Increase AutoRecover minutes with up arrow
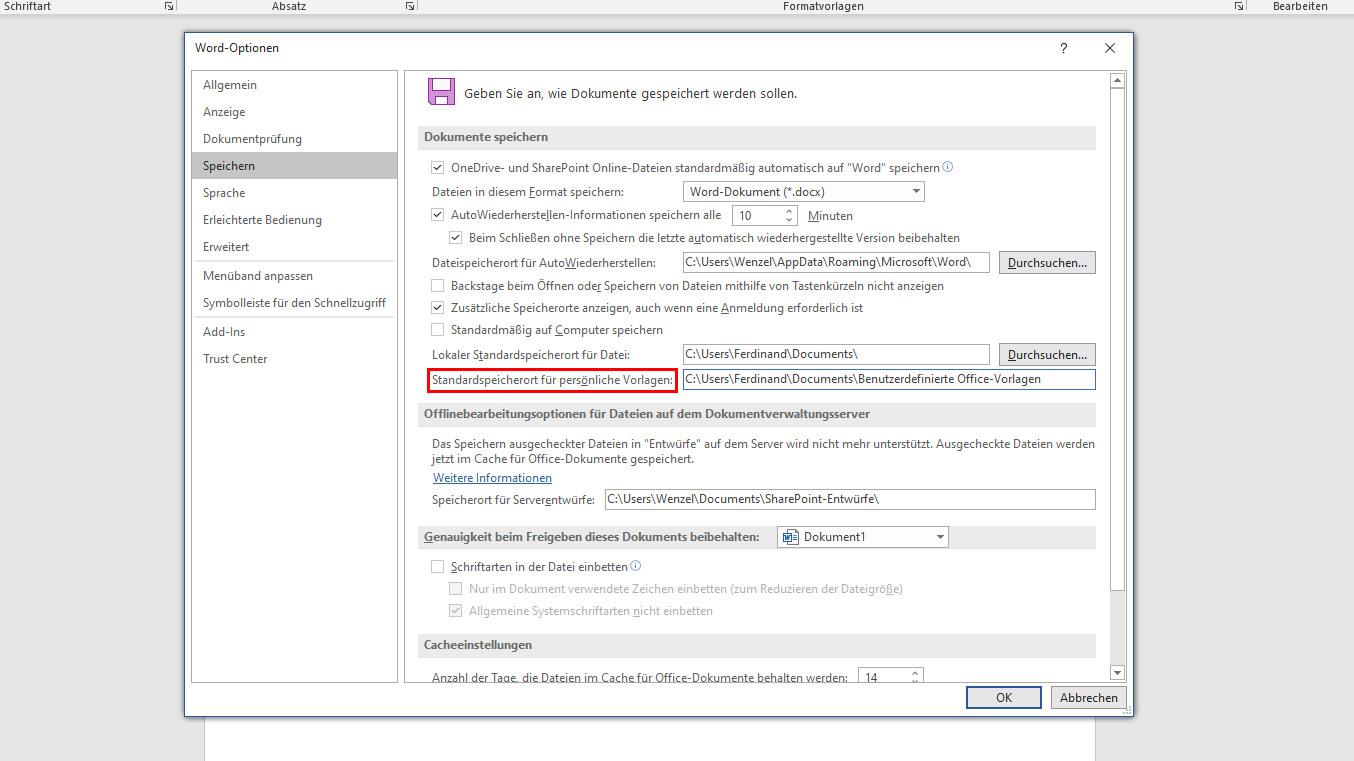Viewport: 1354px width, 761px height. click(x=790, y=211)
